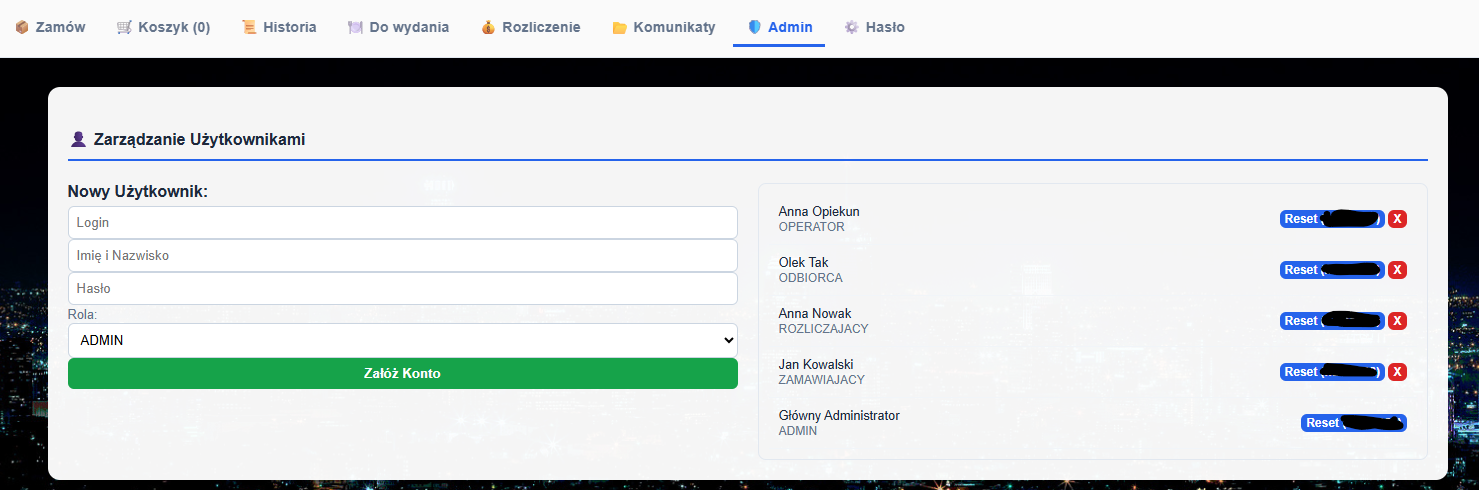
Task: Delete user Anna Opiekun with X
Action: click(x=1397, y=219)
